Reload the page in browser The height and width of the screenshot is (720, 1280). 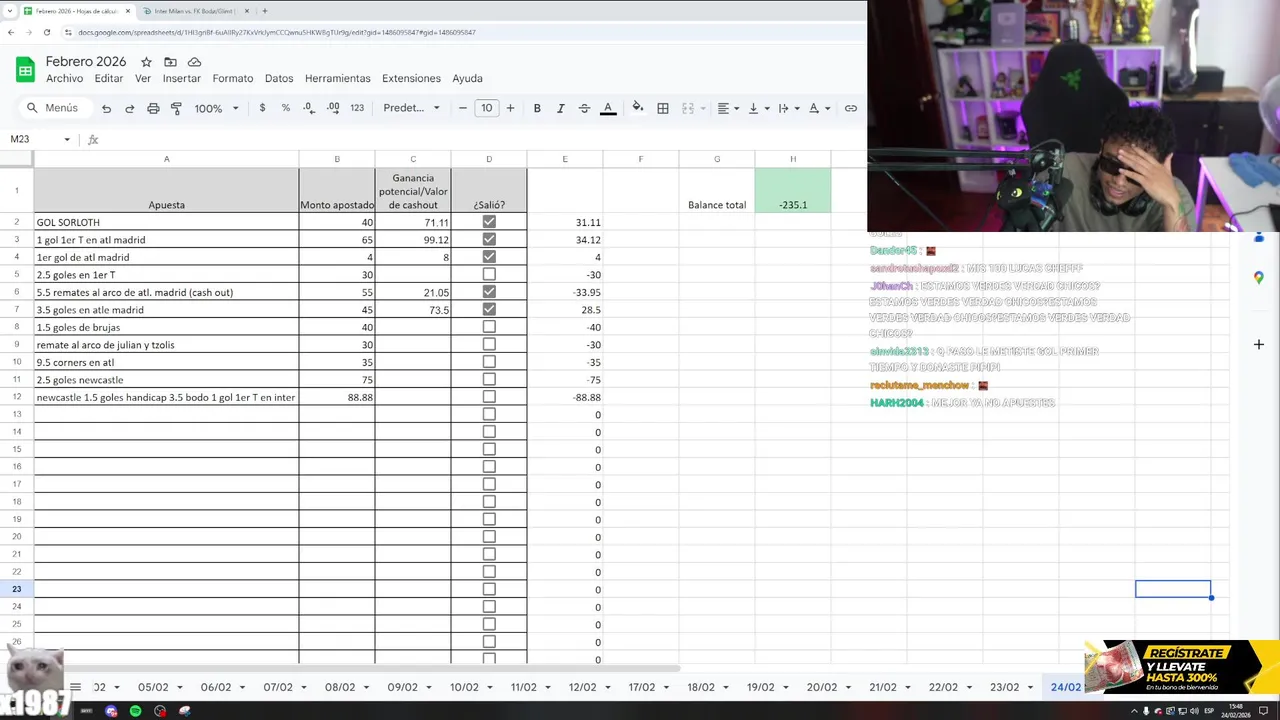(47, 32)
